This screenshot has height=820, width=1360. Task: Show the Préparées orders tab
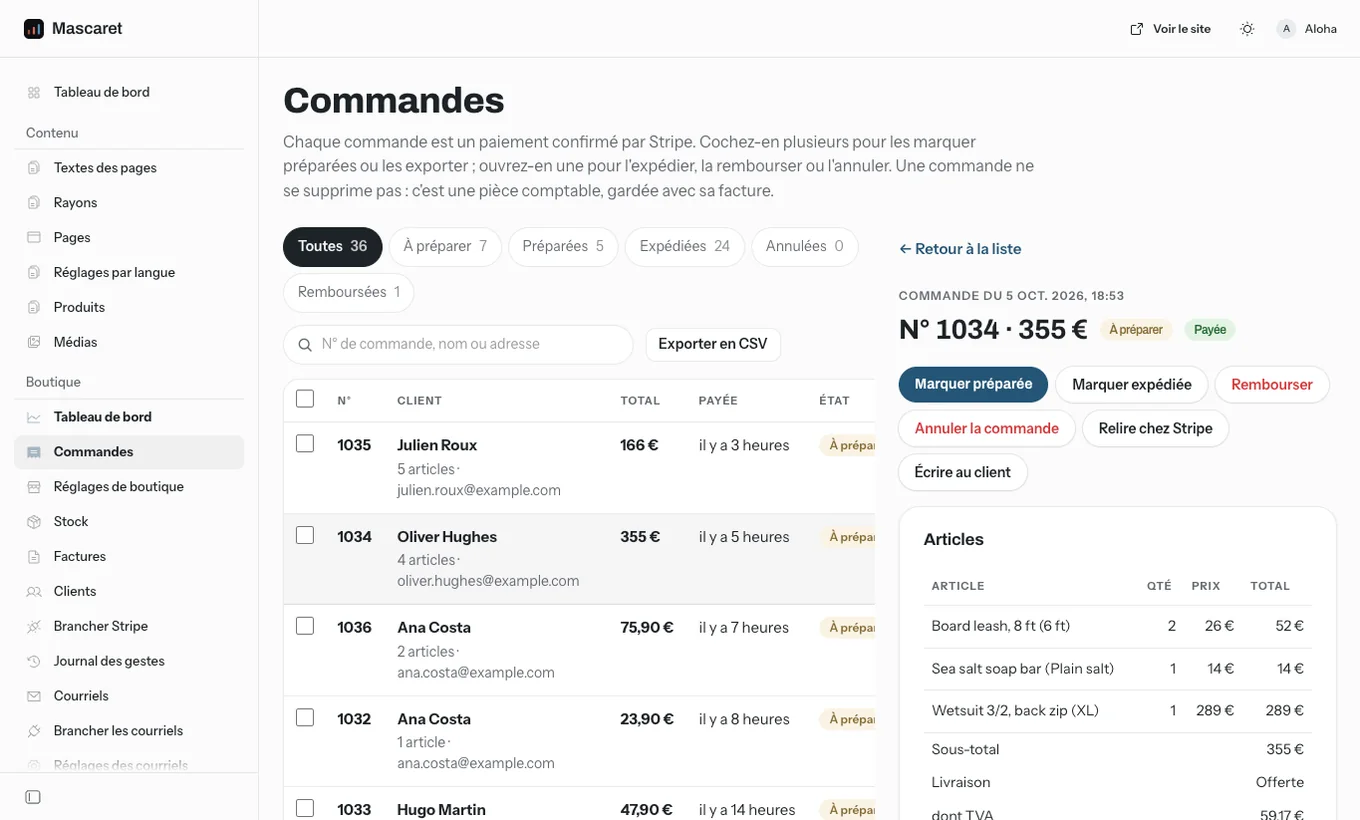click(x=563, y=247)
